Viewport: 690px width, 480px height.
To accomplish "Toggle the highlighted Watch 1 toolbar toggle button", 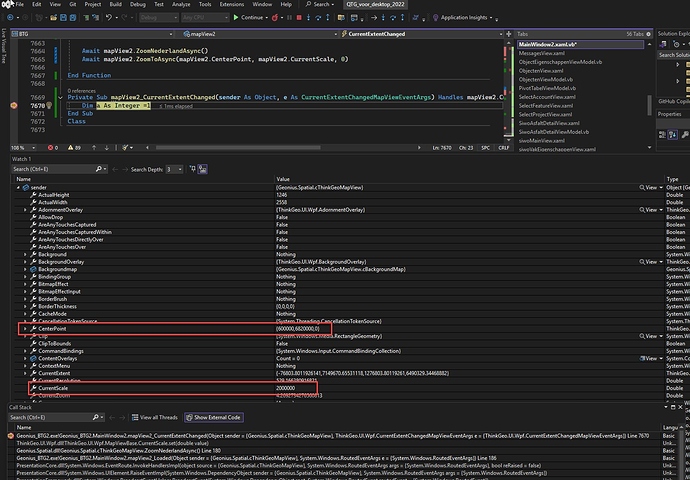I will pos(202,169).
